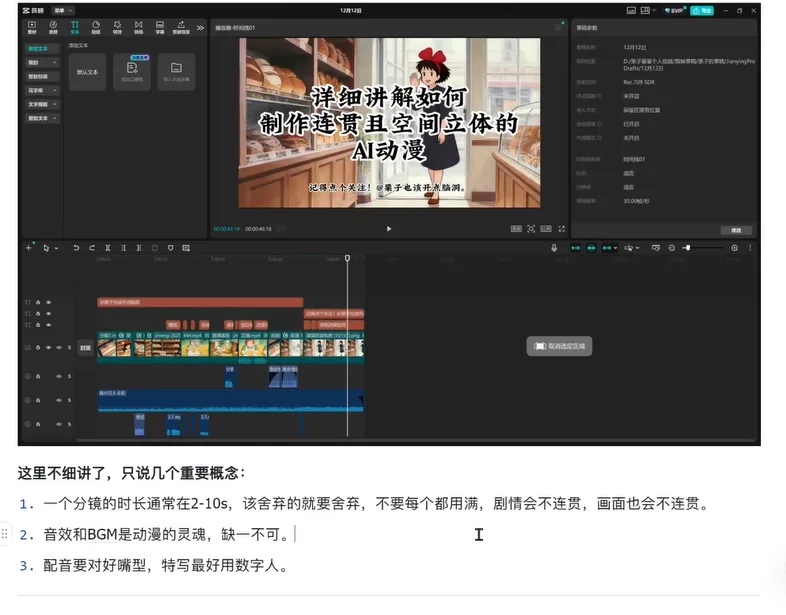This screenshot has height=615, width=786.
Task: Lock the bottom audio track
Action: (38, 425)
